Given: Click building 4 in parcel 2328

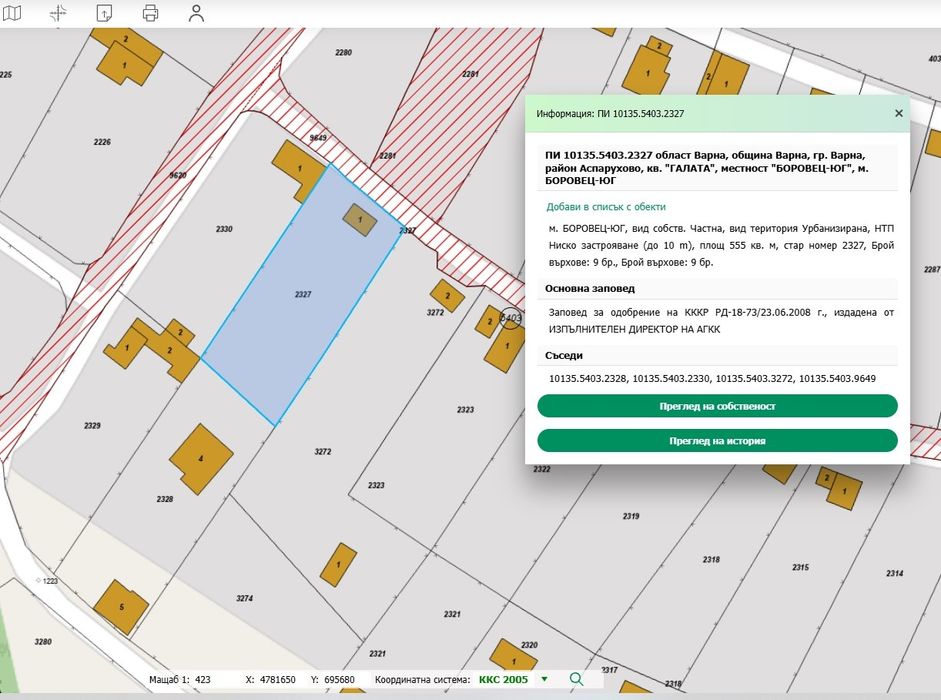Looking at the screenshot, I should point(201,459).
